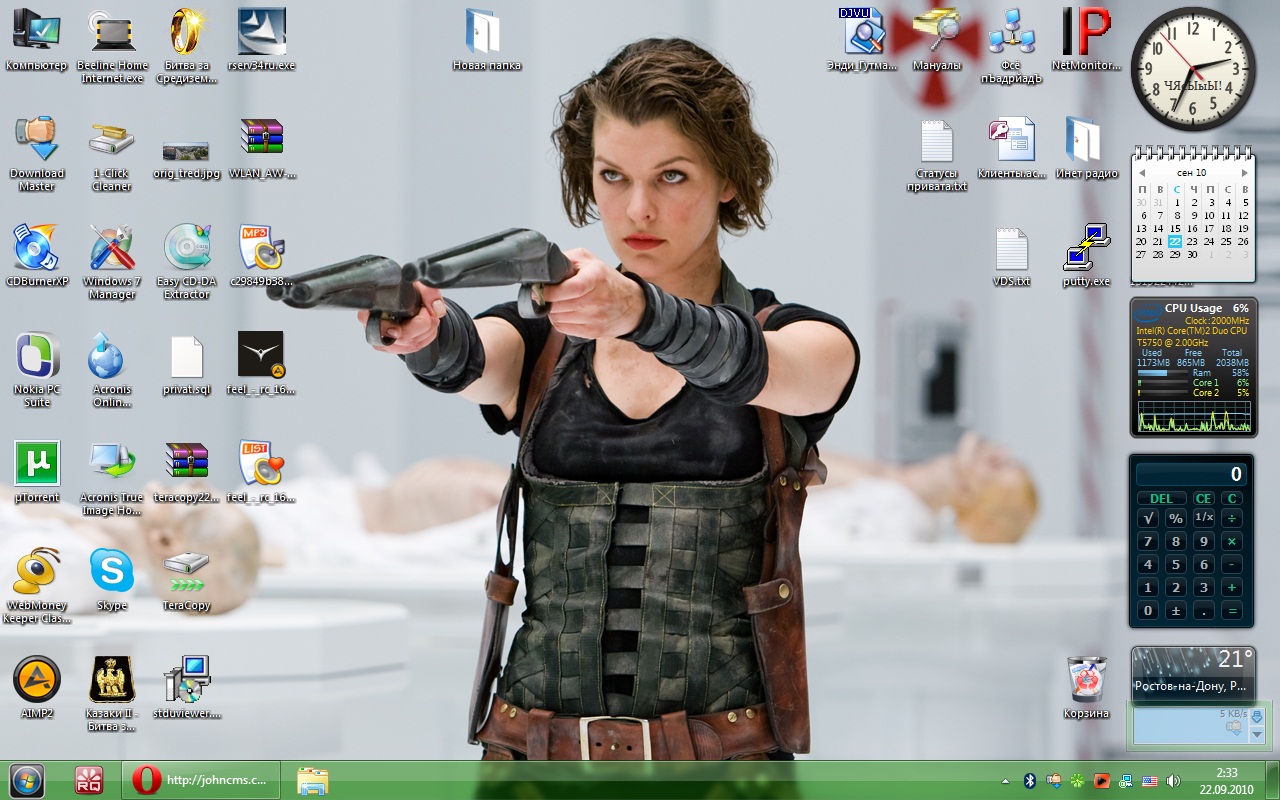Open the 1-Click Cleaner shortcut
Image resolution: width=1280 pixels, height=800 pixels.
111,153
